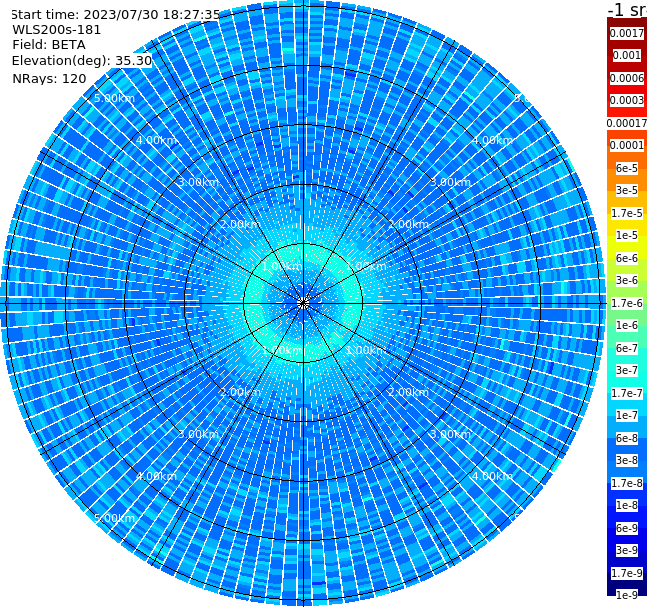Click the 6e-8 colorbar label
647x607 pixels.
click(x=627, y=438)
